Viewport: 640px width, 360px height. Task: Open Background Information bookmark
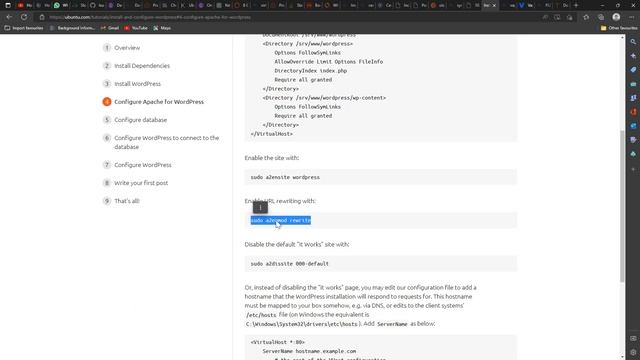(72, 28)
